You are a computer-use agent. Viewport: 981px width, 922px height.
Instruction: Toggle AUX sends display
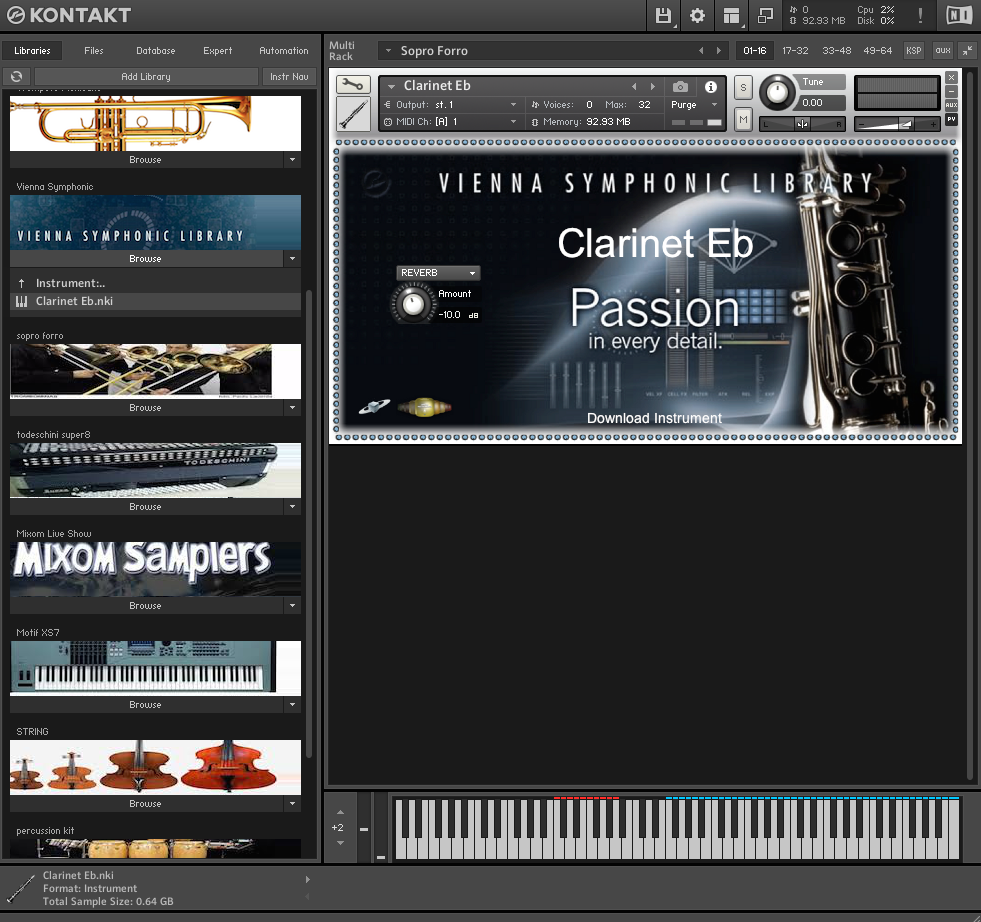pyautogui.click(x=951, y=105)
